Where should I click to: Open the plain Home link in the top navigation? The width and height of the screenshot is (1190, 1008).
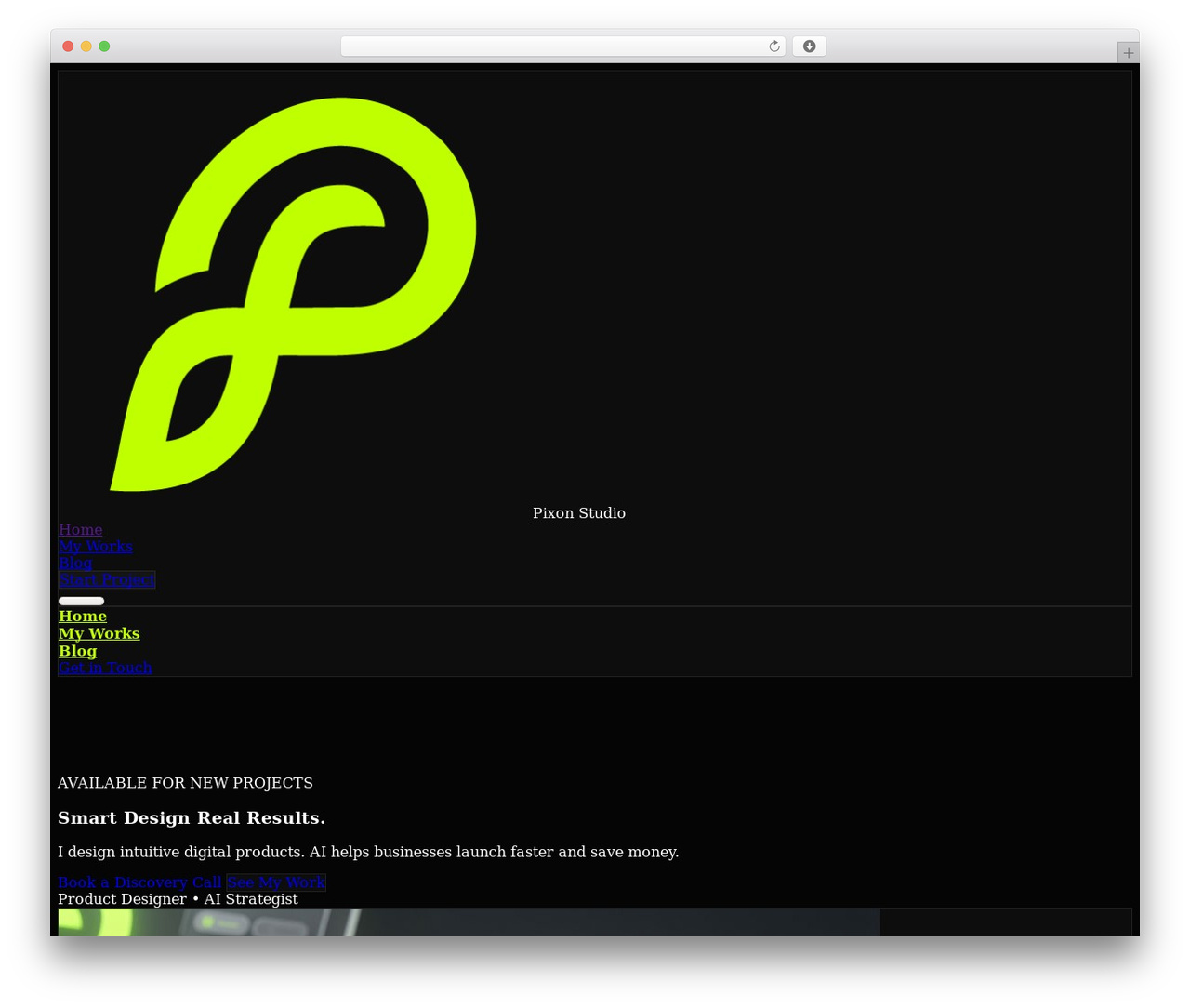point(80,530)
